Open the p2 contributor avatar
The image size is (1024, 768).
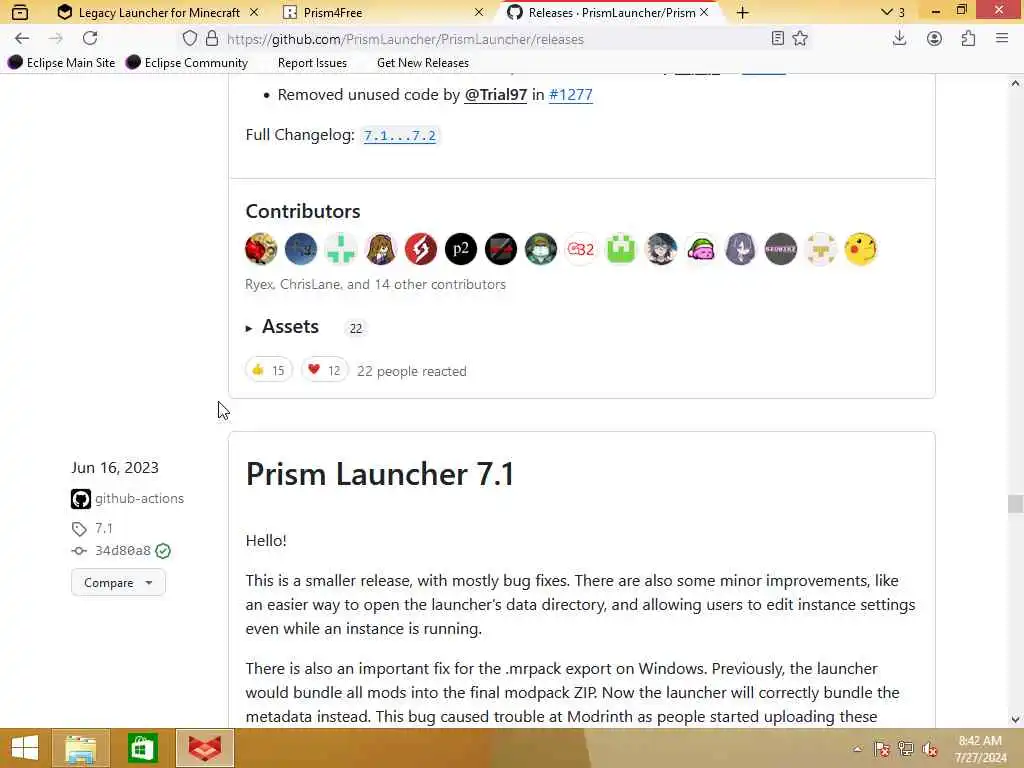pyautogui.click(x=461, y=249)
